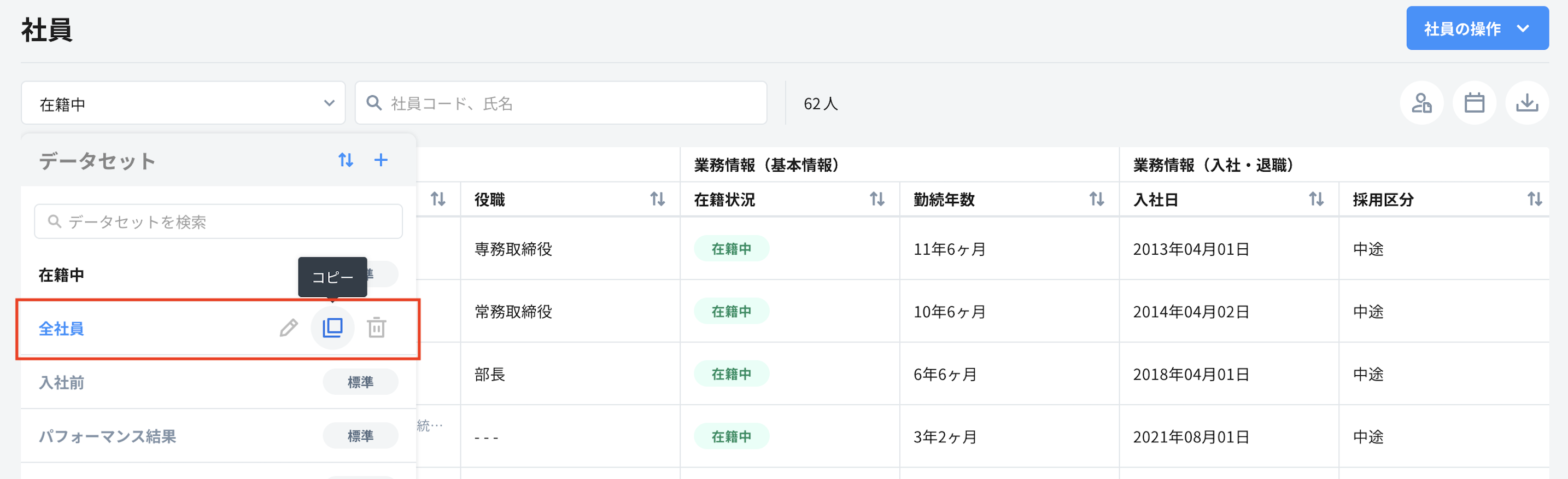This screenshot has height=479, width=1568.
Task: Choose the 全社員 dataset link
Action: (61, 329)
